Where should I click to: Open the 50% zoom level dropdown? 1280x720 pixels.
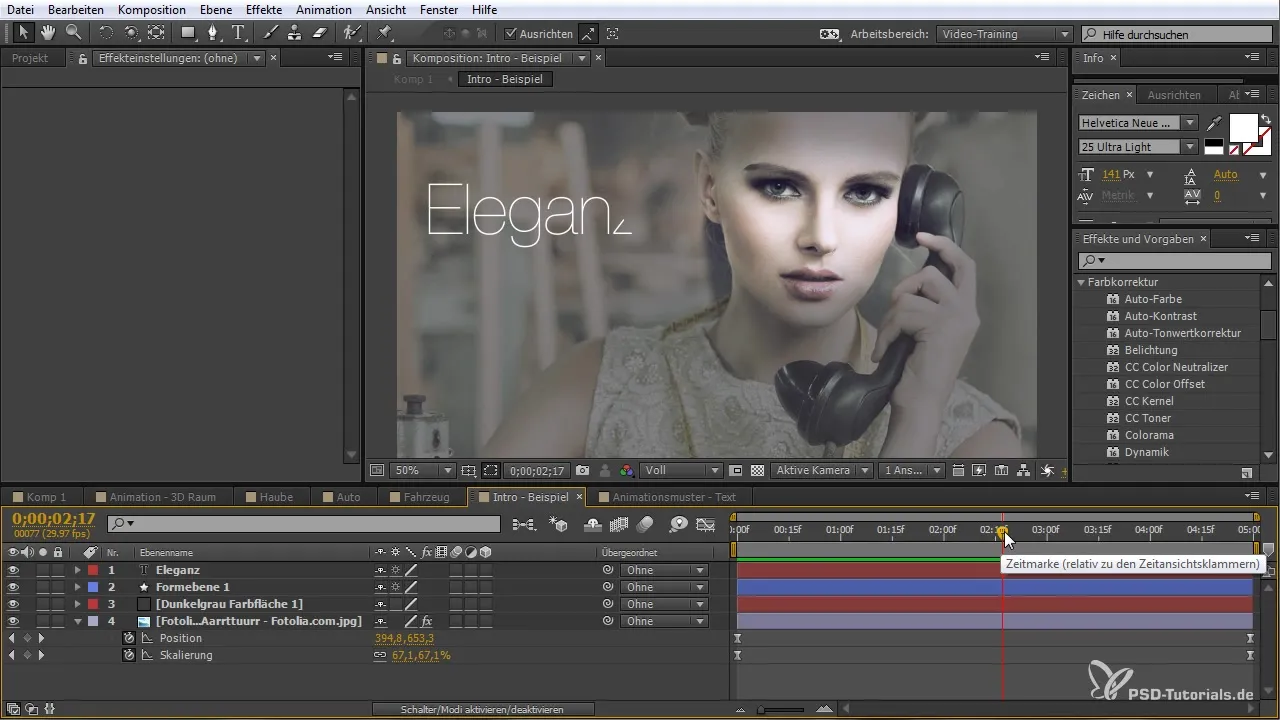421,470
